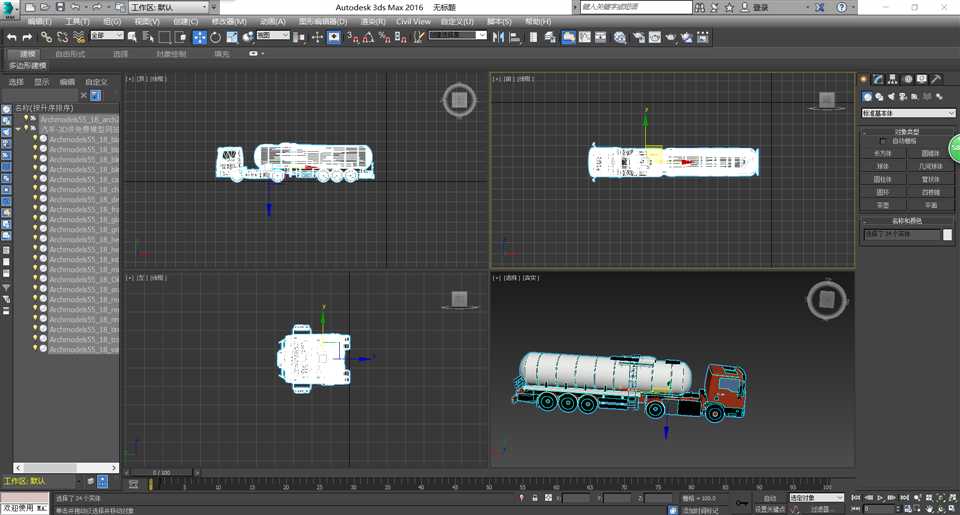Select the Link tool (chain icon)
The height and width of the screenshot is (515, 960).
tap(46, 37)
